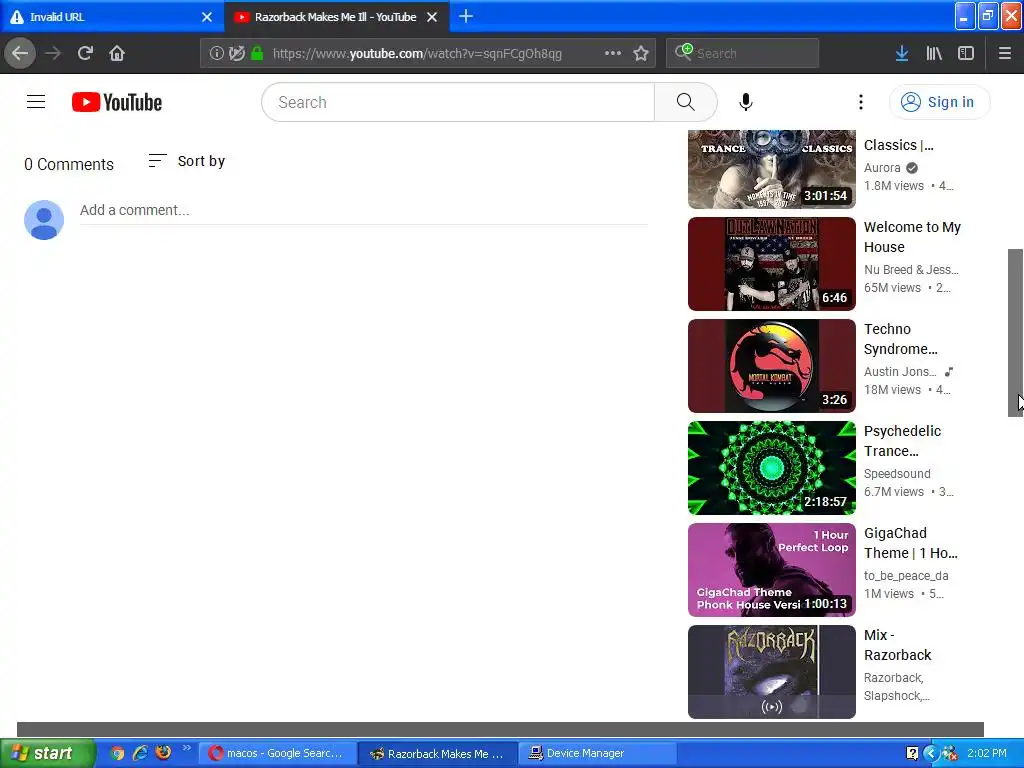Viewport: 1024px width, 768px height.
Task: Open the Welcome to My House thumbnail
Action: [x=772, y=264]
